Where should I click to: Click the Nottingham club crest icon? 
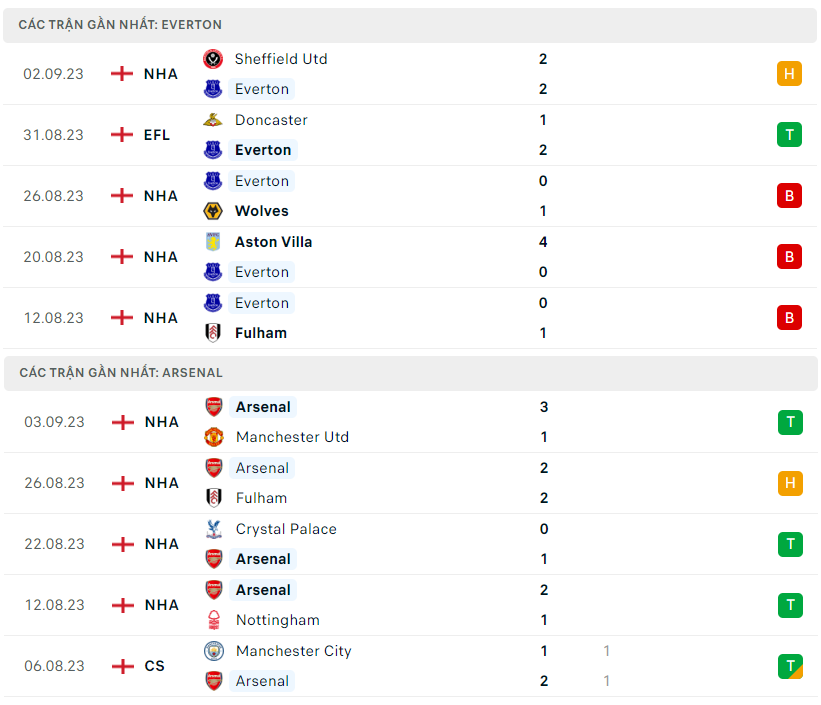coord(214,620)
